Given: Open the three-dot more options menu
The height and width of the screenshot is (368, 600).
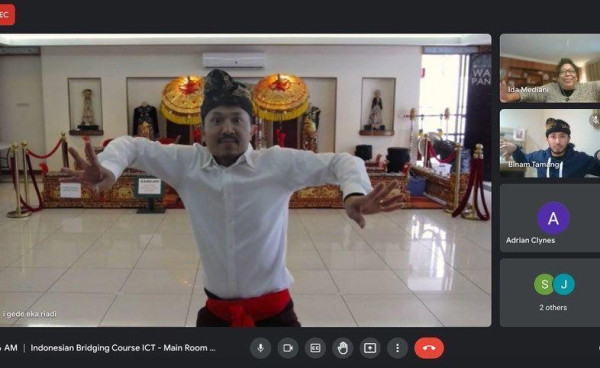Looking at the screenshot, I should pyautogui.click(x=397, y=348).
